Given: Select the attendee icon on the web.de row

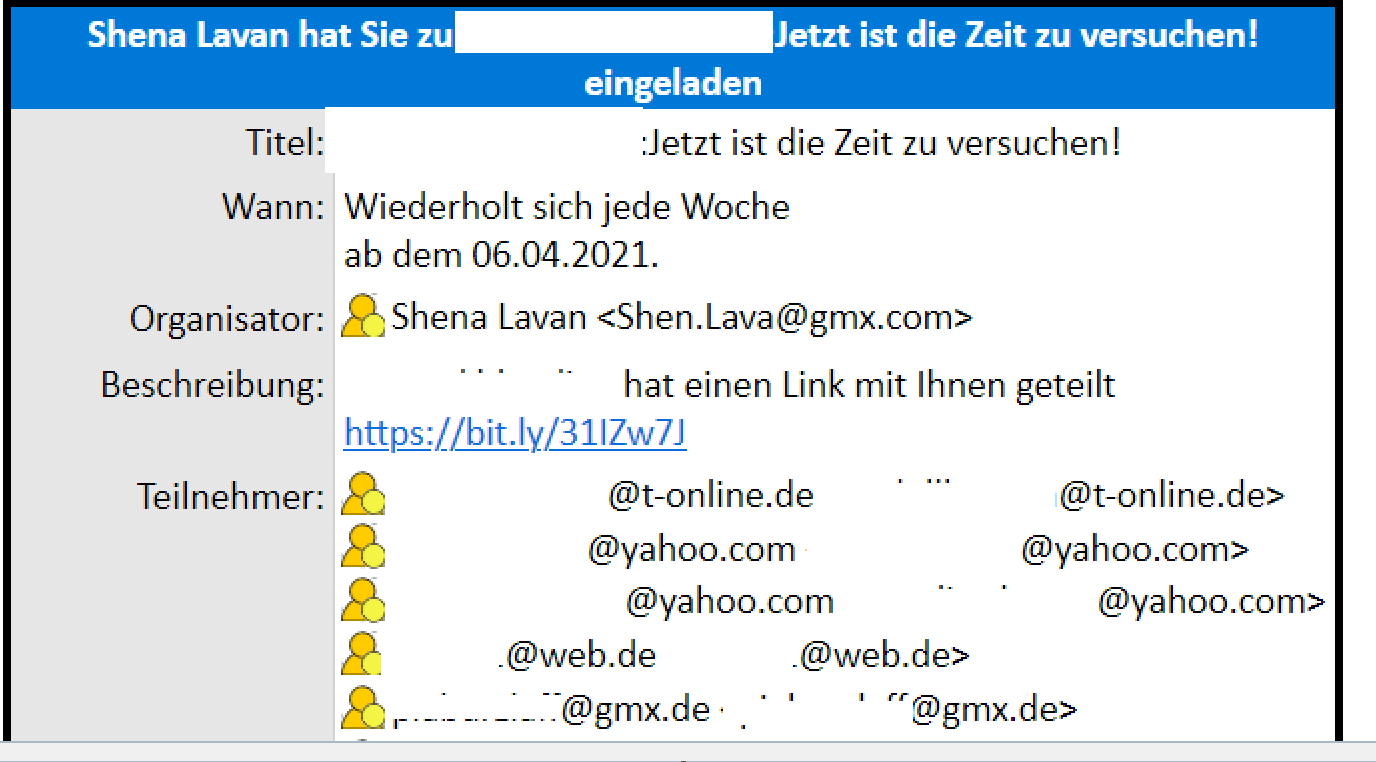Looking at the screenshot, I should [363, 654].
